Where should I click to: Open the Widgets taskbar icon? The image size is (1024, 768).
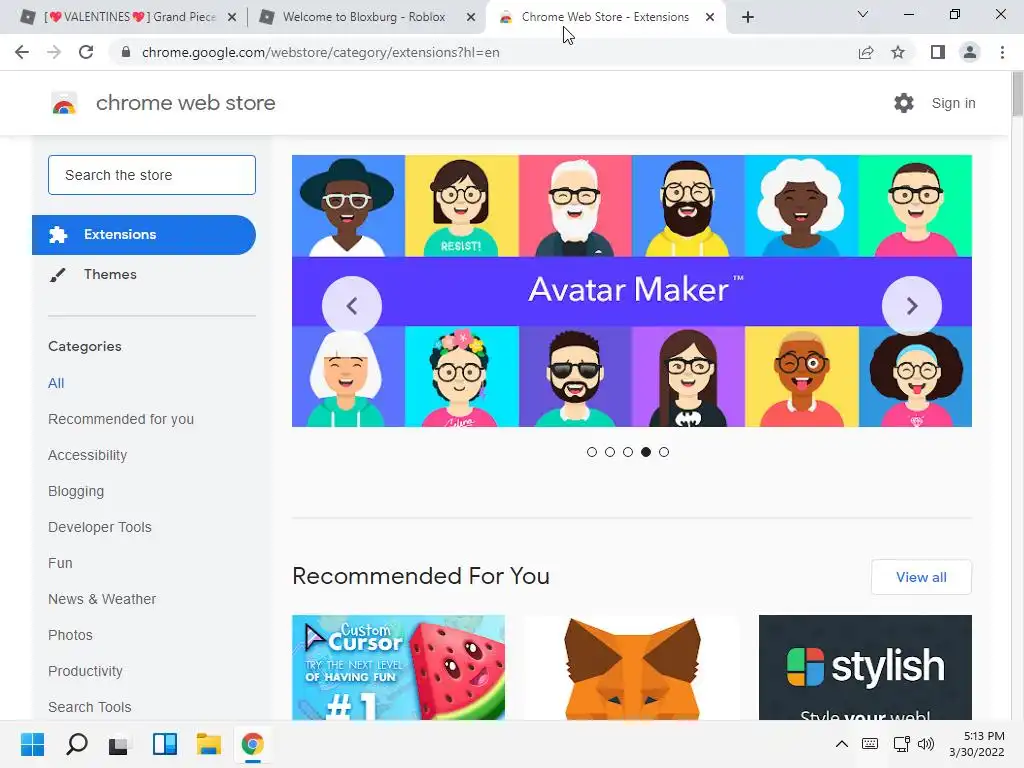click(x=165, y=744)
